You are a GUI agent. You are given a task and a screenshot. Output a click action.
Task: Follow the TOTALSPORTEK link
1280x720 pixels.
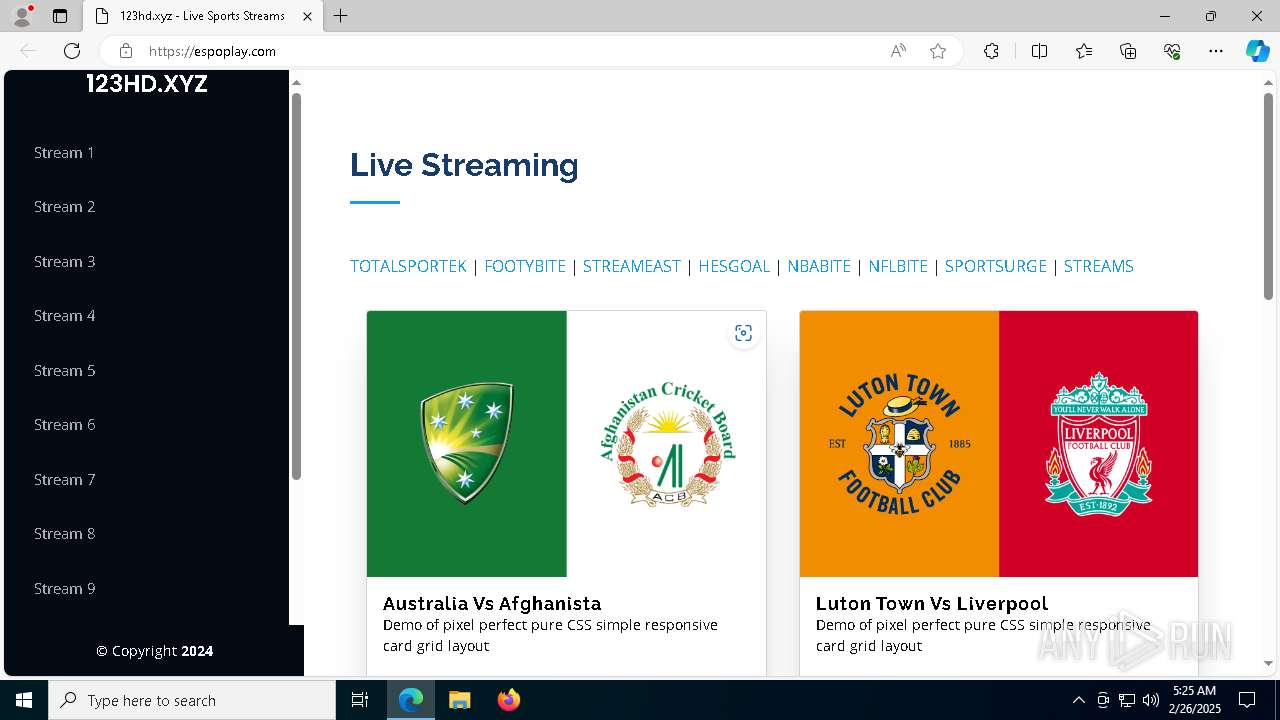408,266
